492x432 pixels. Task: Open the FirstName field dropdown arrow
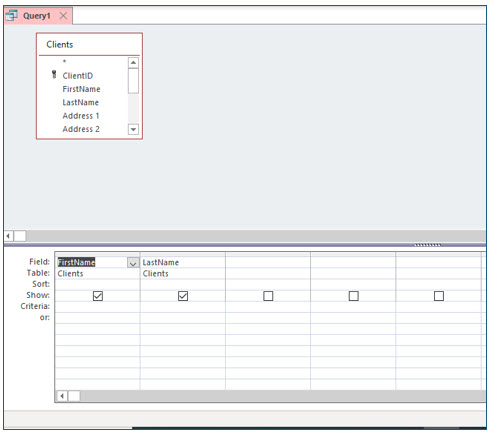click(133, 263)
